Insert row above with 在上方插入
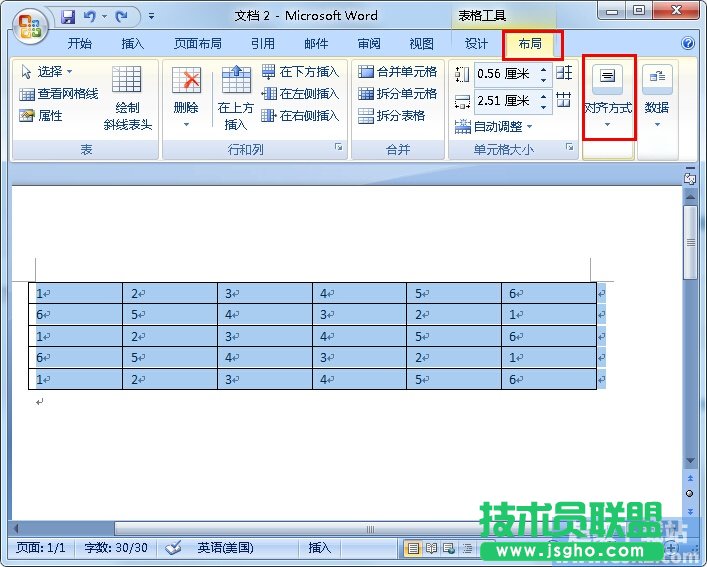This screenshot has height=567, width=707. tap(236, 99)
